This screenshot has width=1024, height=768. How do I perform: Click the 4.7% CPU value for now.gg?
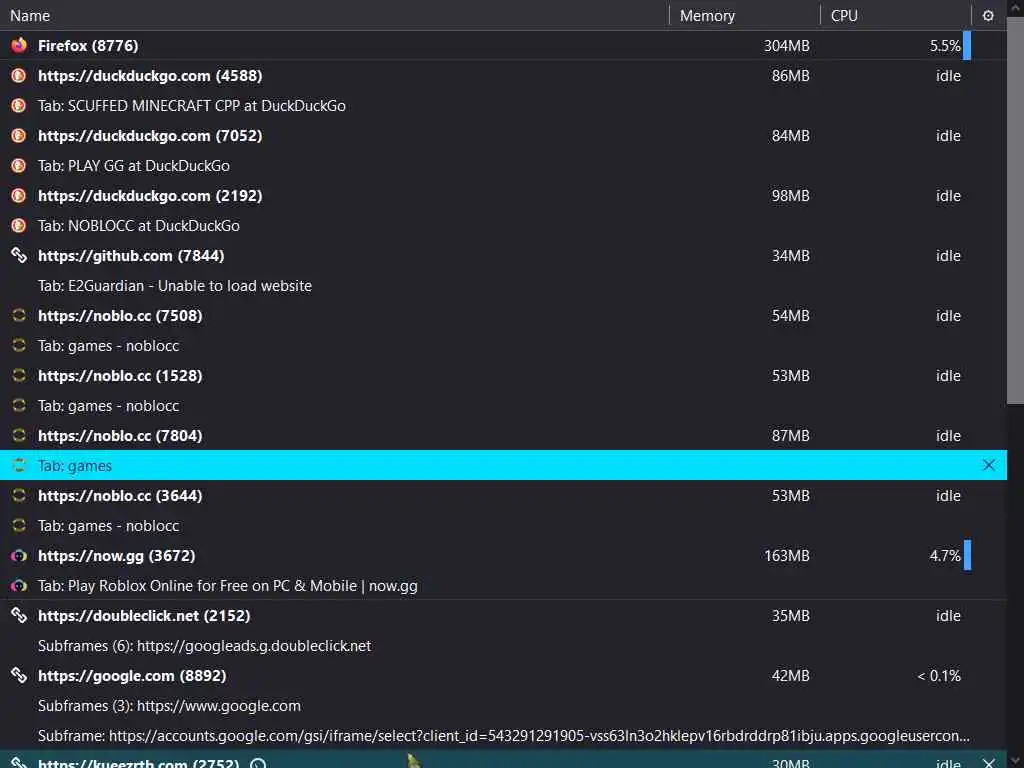point(945,556)
